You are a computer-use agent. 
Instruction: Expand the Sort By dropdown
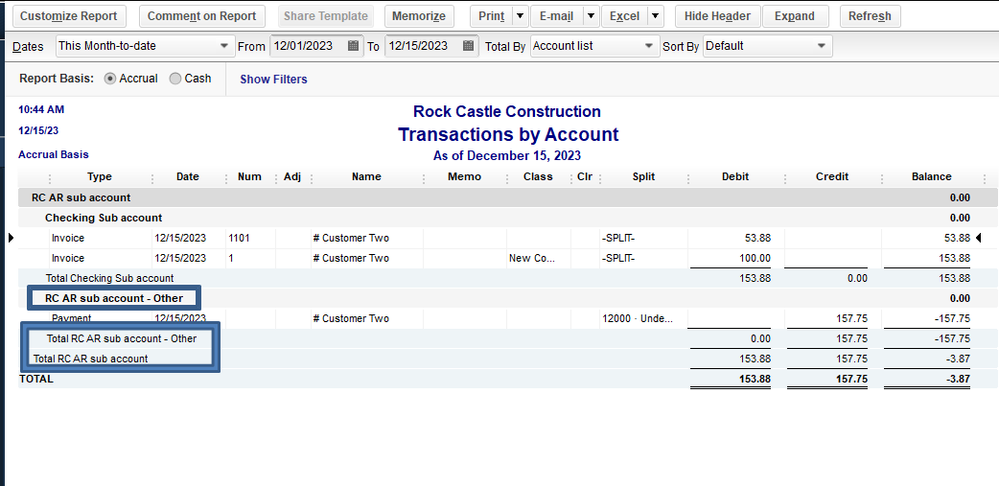[822, 46]
